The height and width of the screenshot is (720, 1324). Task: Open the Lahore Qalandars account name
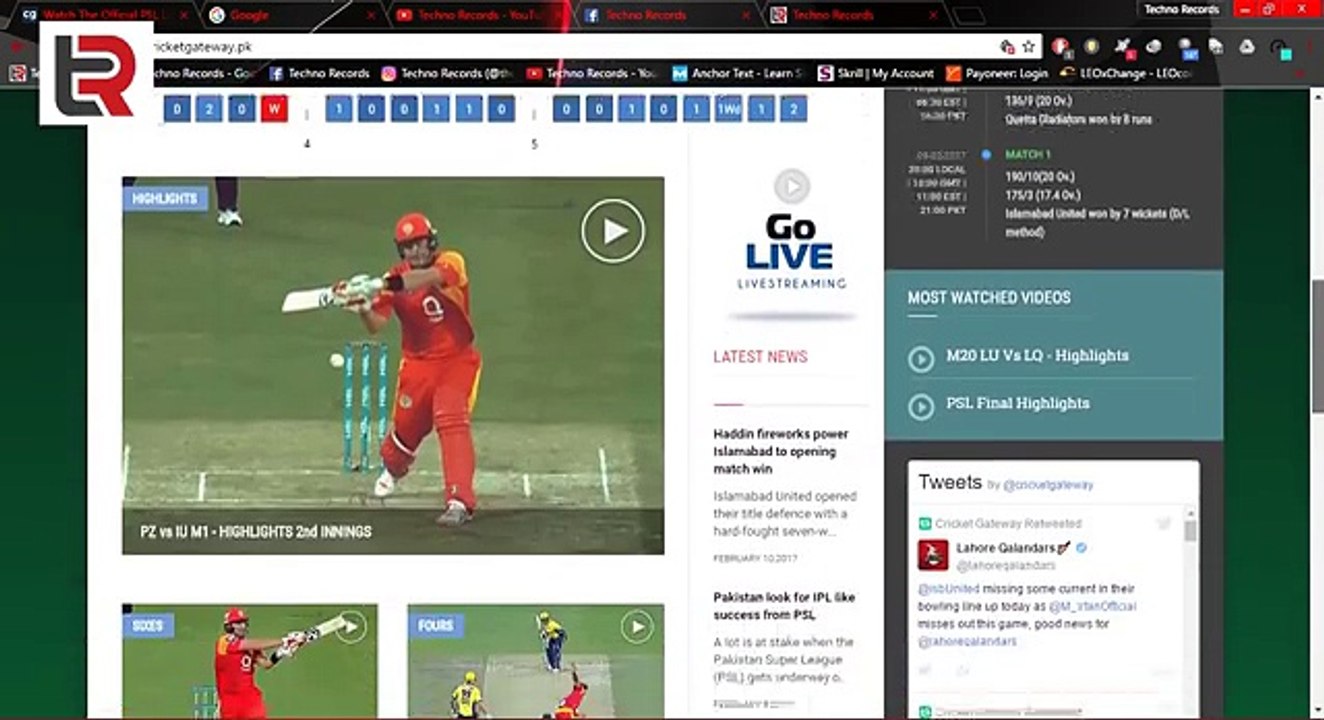(1006, 548)
